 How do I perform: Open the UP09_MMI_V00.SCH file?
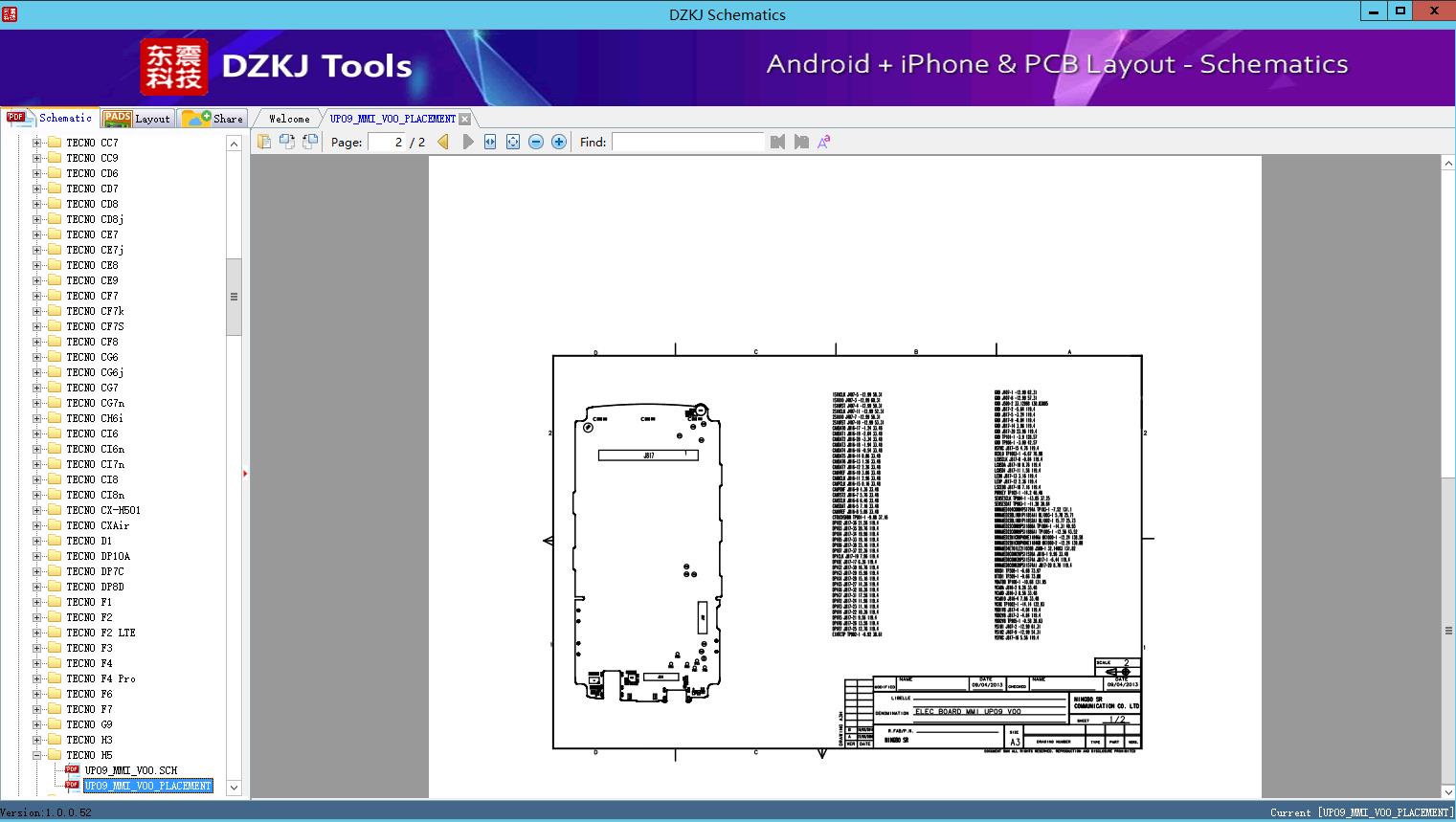pyautogui.click(x=131, y=770)
